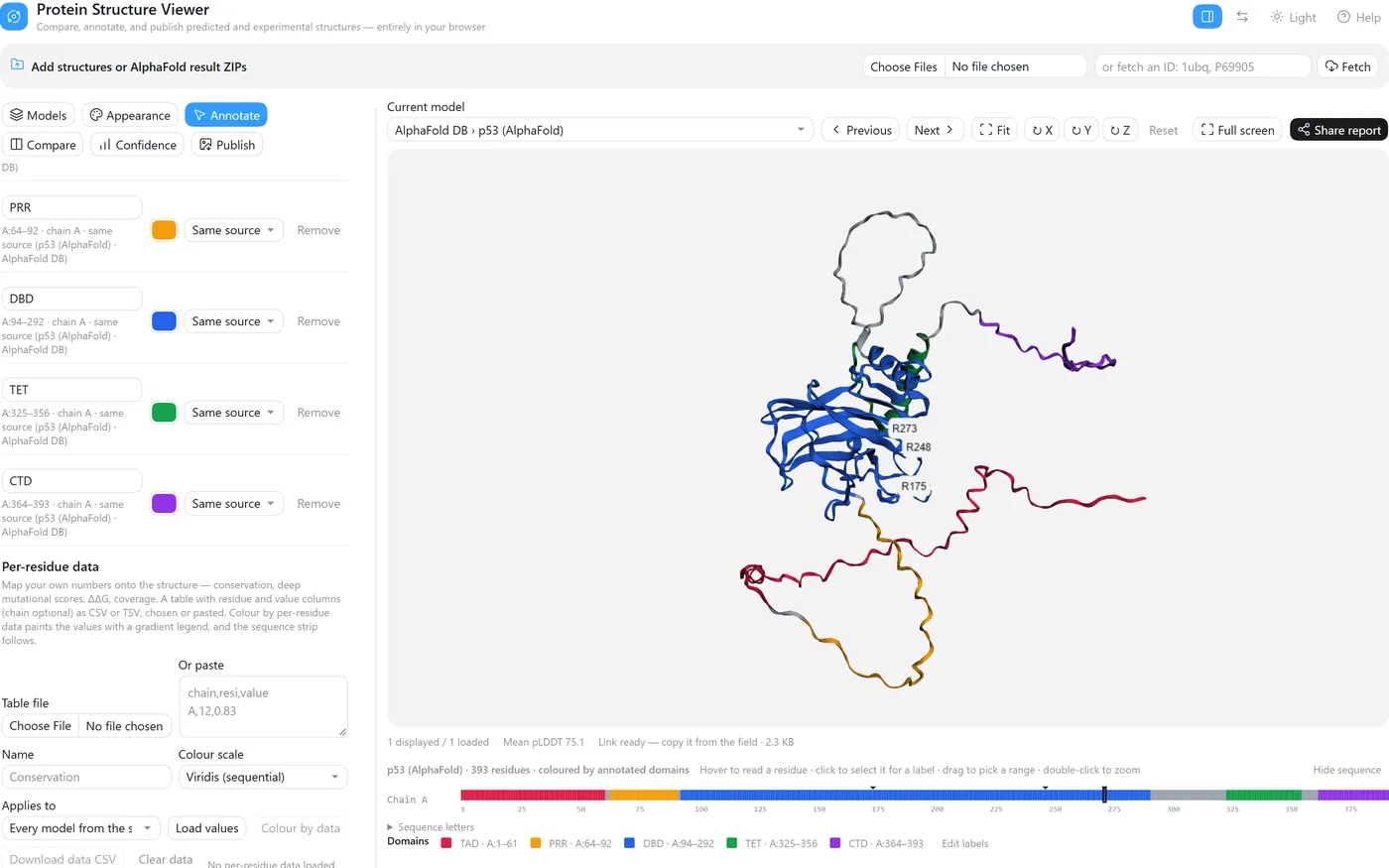Rotate the structure around Y
The image size is (1389, 868).
(1081, 130)
